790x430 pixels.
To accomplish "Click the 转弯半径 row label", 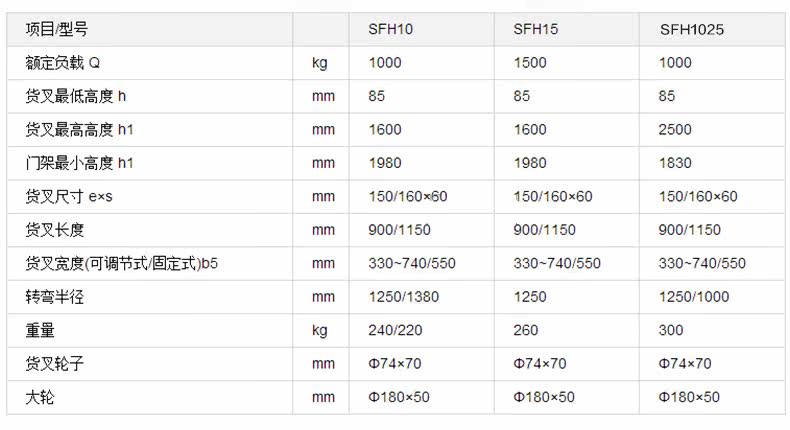I will click(54, 297).
